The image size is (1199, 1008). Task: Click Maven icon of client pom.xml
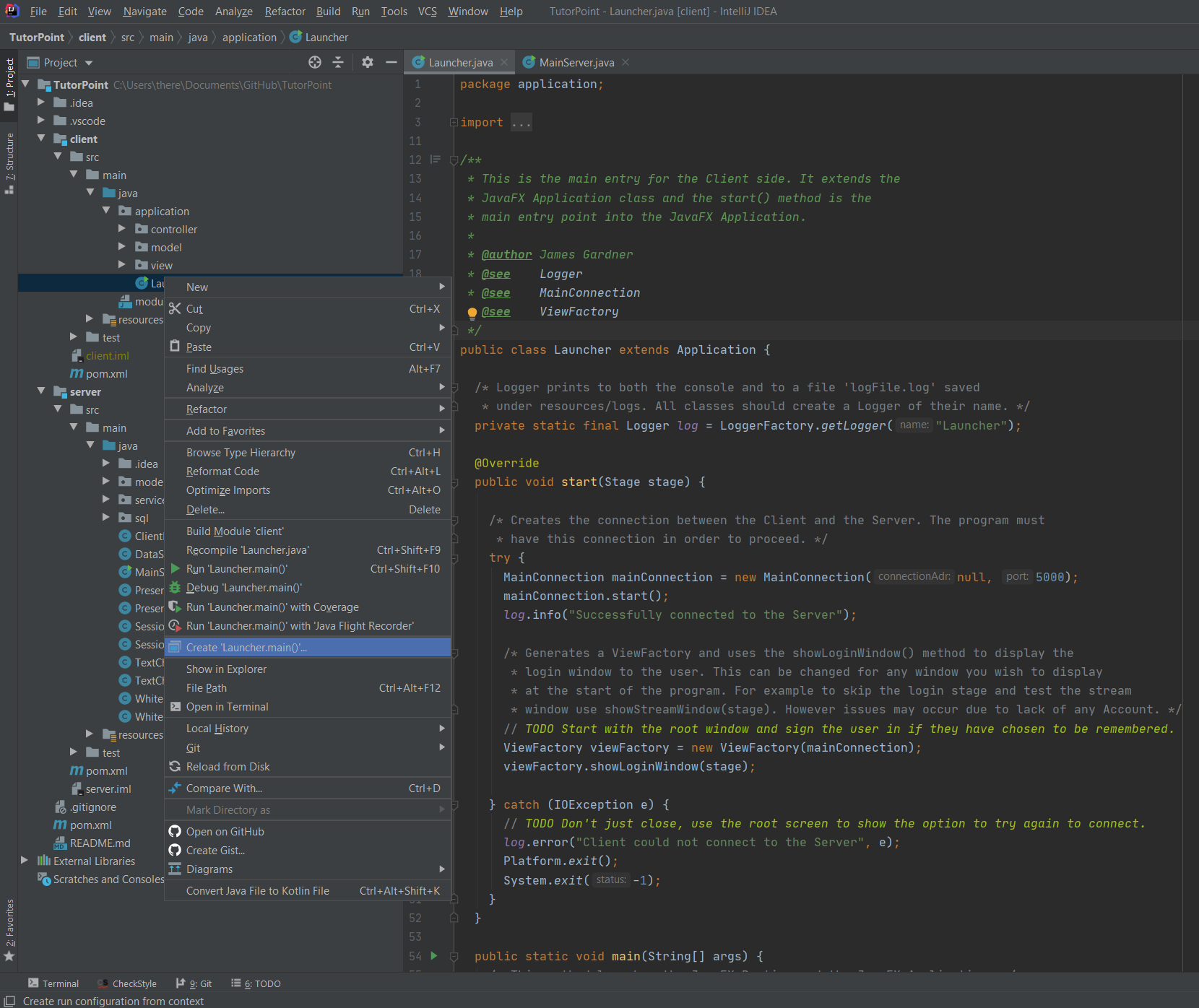(77, 373)
